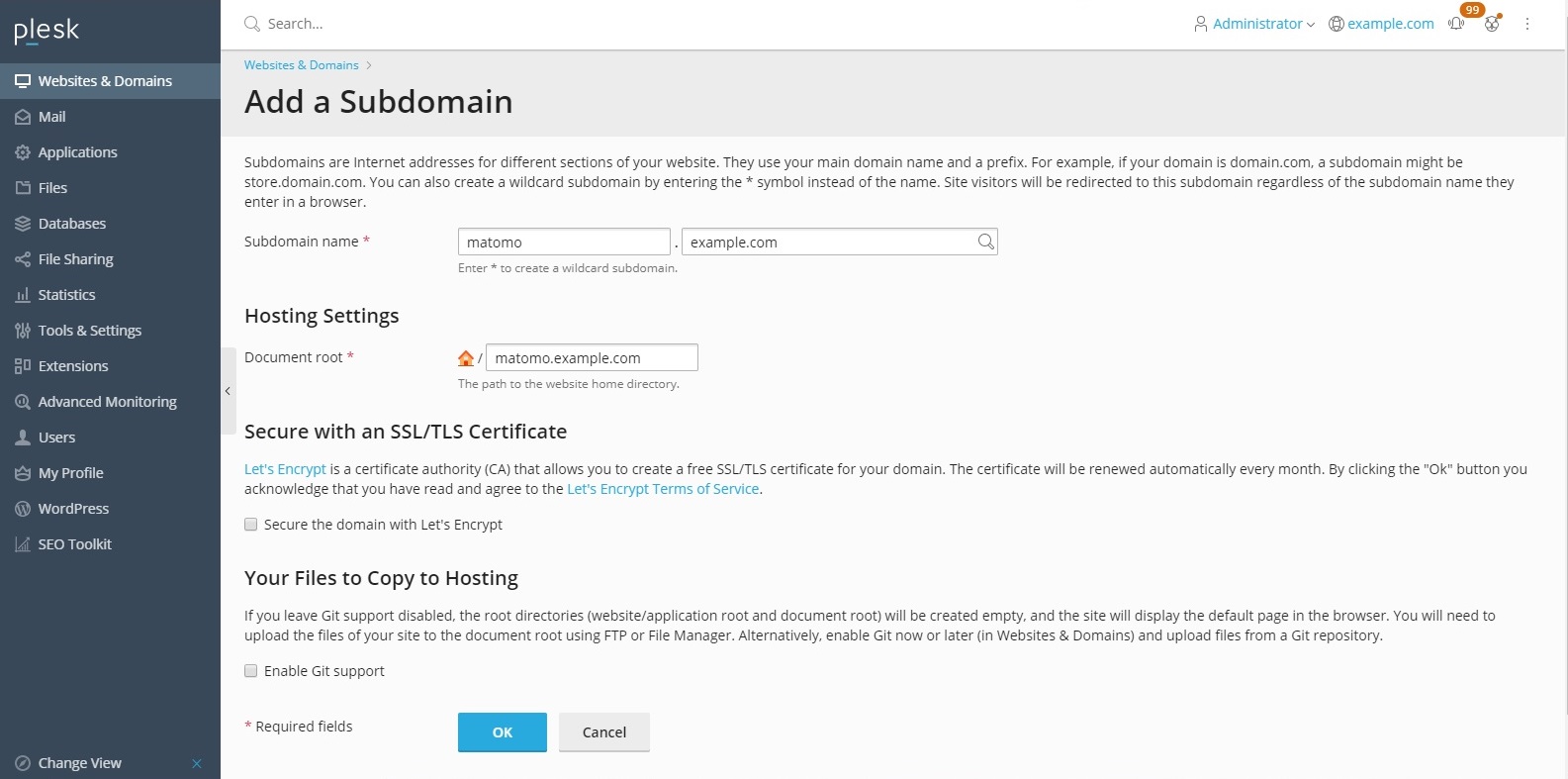Screen dimensions: 1568x779
Task: Open Databases in the sidebar
Action: [x=72, y=224]
